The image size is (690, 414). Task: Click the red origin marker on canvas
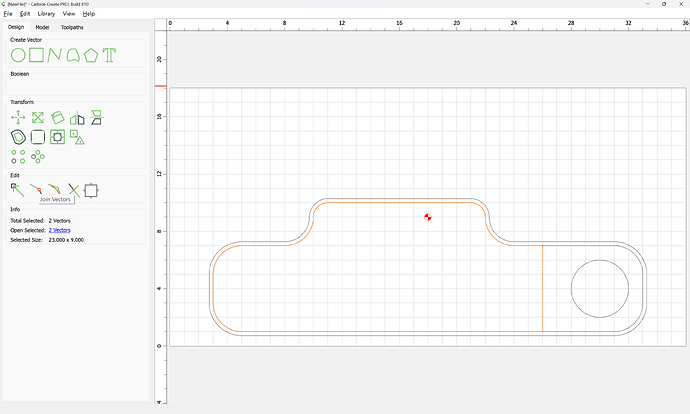(x=428, y=217)
